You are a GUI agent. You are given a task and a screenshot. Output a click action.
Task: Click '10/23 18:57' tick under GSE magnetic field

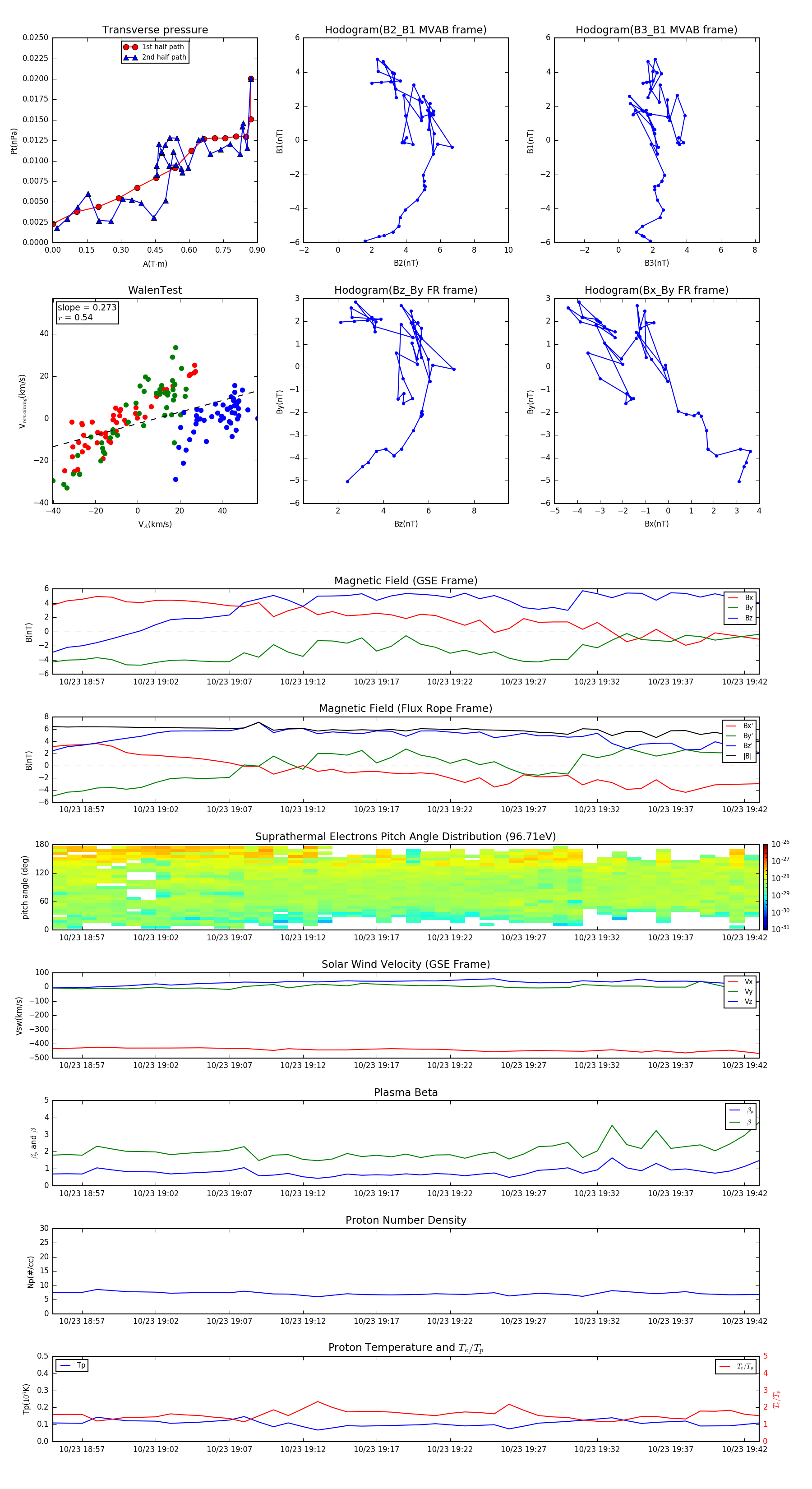tap(82, 682)
